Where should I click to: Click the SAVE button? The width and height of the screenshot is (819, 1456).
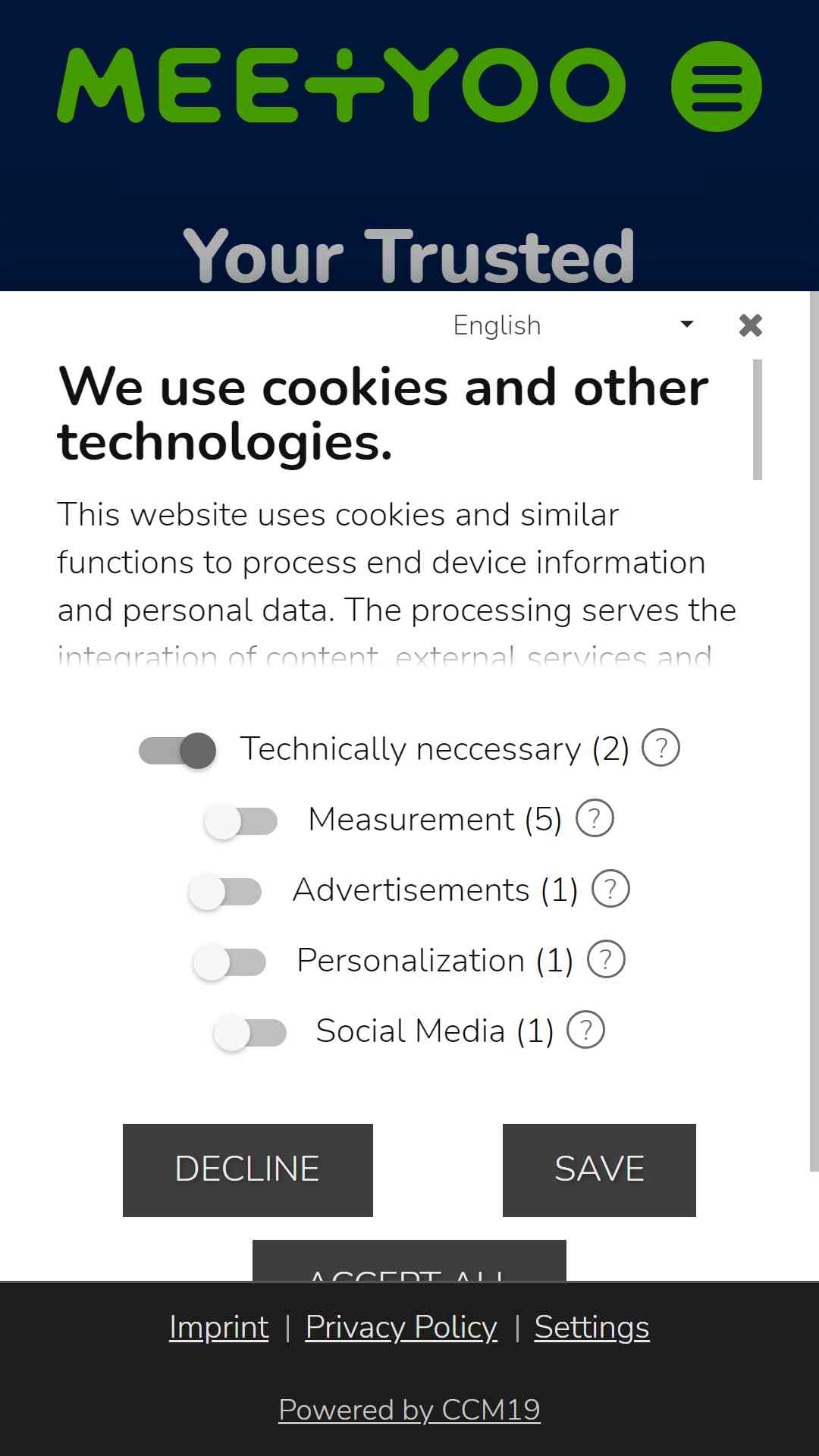pyautogui.click(x=599, y=1170)
